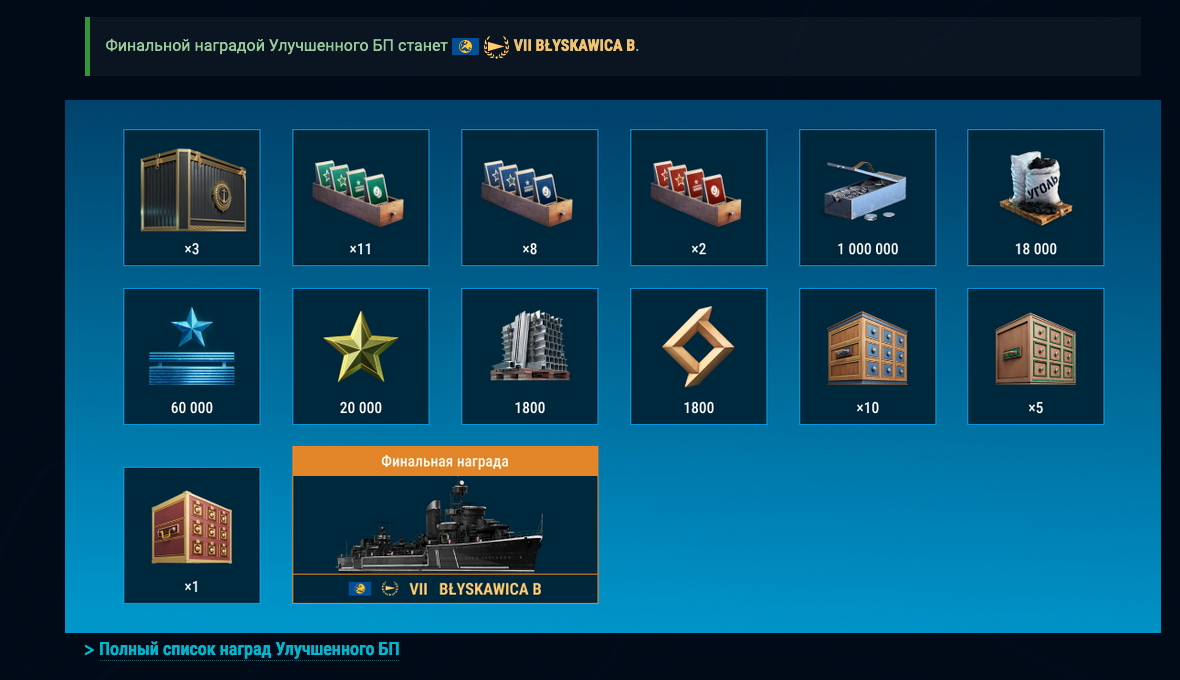Click the destroyer class icon beside VII in banner

(x=495, y=47)
